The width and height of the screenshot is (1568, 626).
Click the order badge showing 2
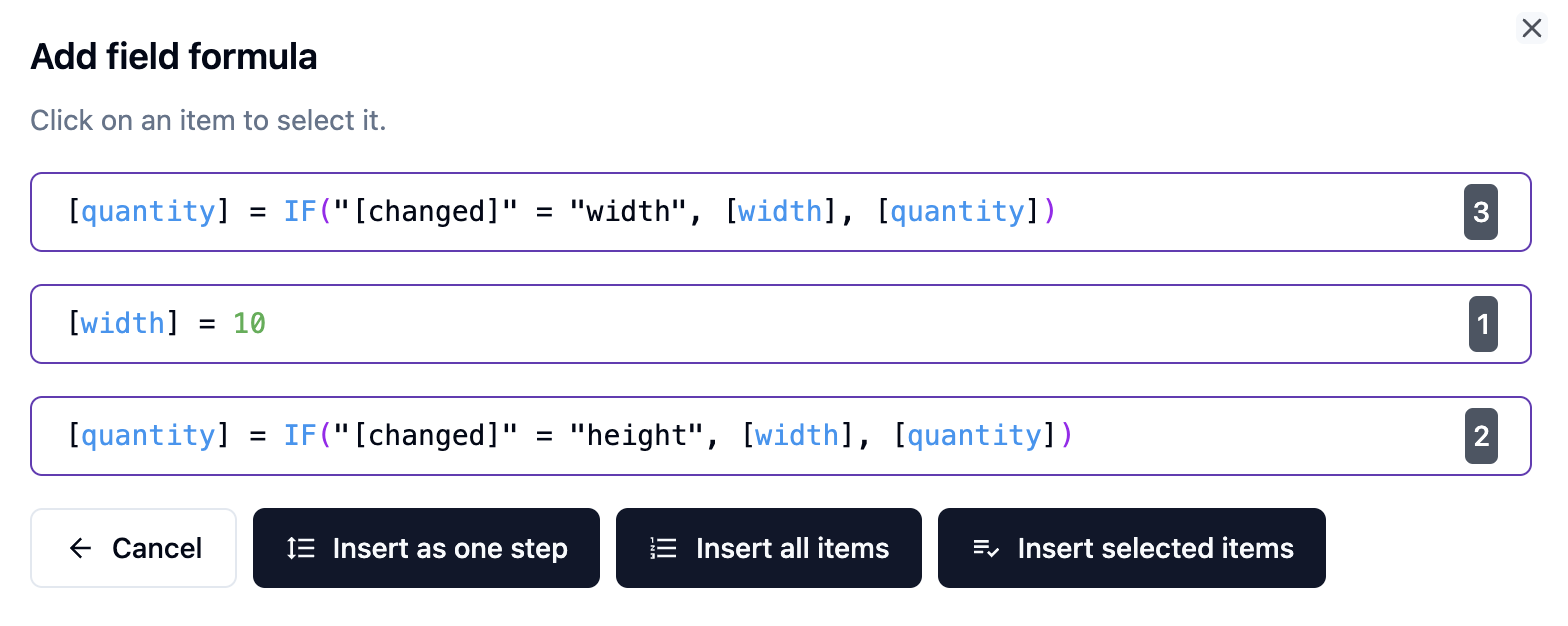[1481, 436]
